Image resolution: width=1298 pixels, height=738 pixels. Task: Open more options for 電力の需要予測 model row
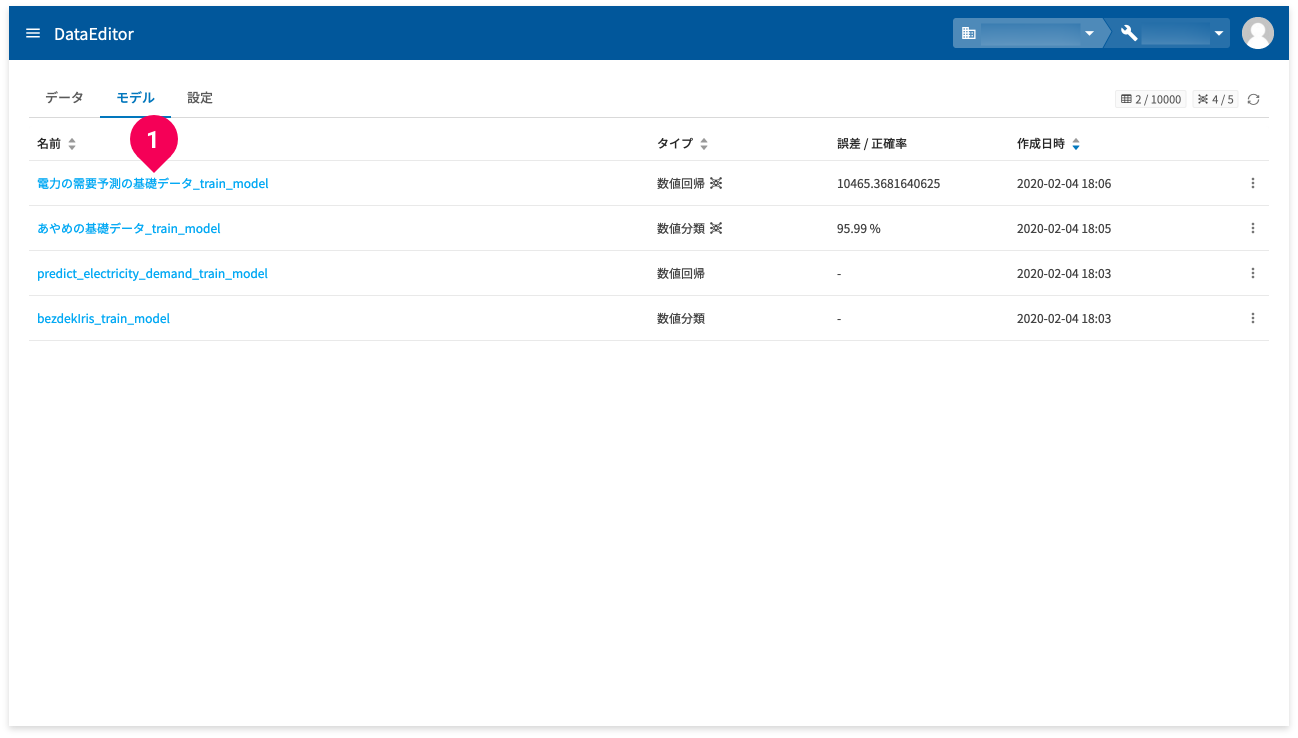(1252, 184)
